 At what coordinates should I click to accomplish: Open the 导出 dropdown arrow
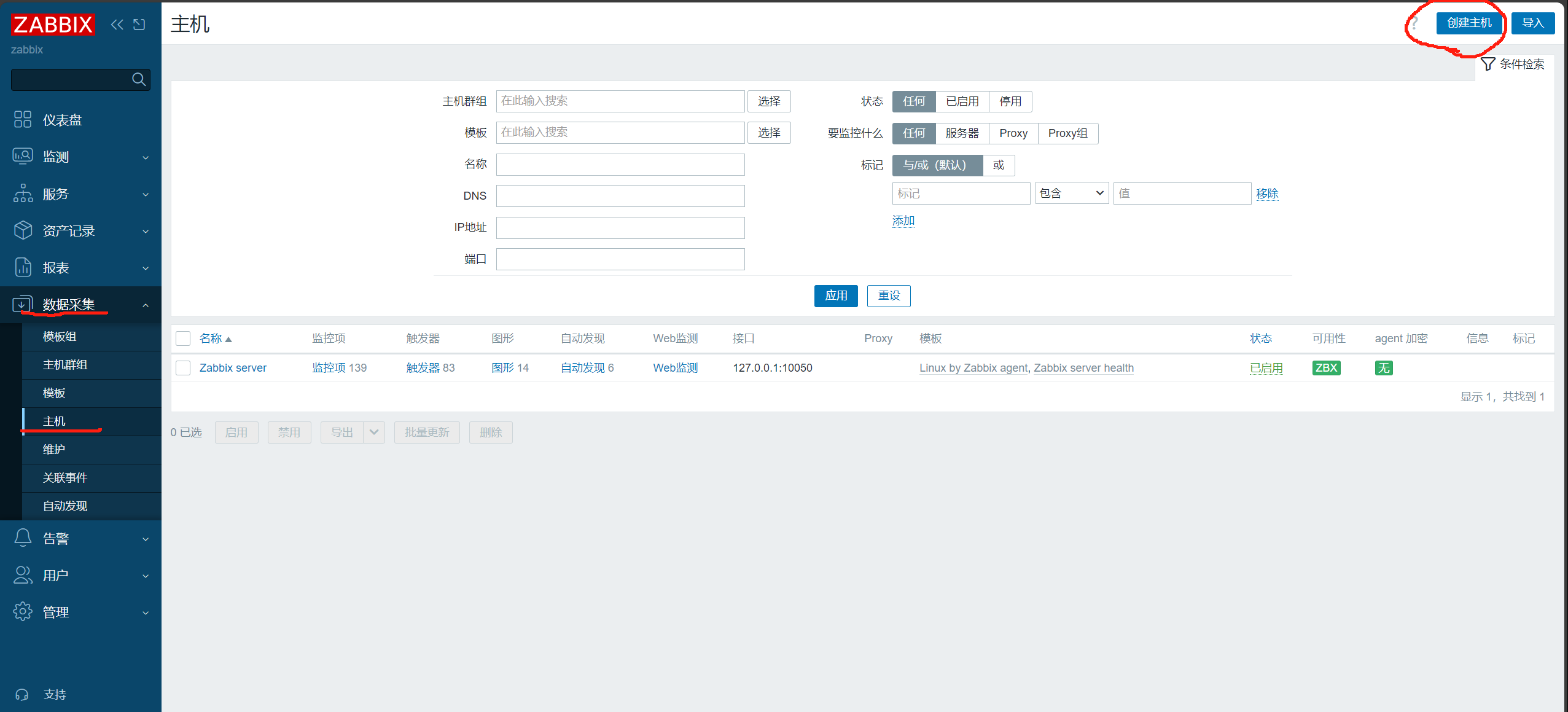373,432
